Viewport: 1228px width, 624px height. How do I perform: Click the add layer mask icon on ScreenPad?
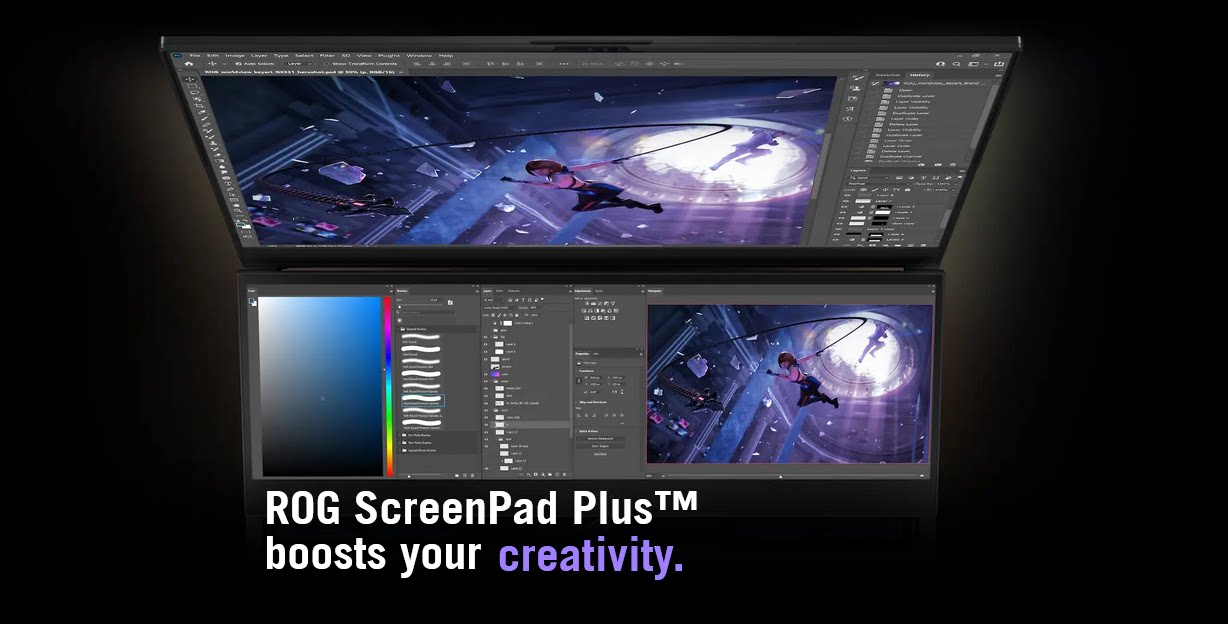point(536,475)
